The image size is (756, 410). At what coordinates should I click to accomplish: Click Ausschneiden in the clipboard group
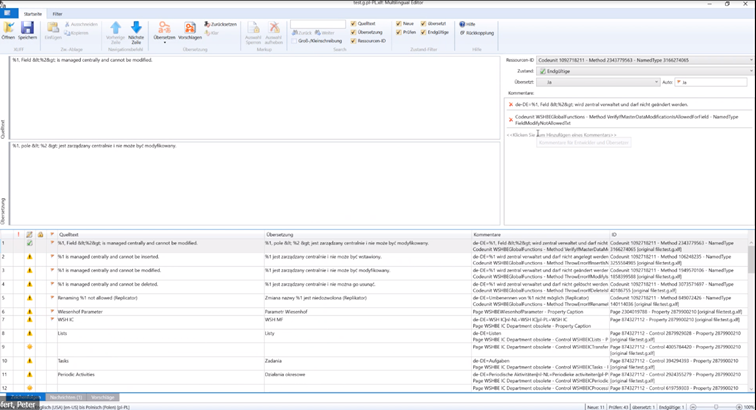point(81,24)
